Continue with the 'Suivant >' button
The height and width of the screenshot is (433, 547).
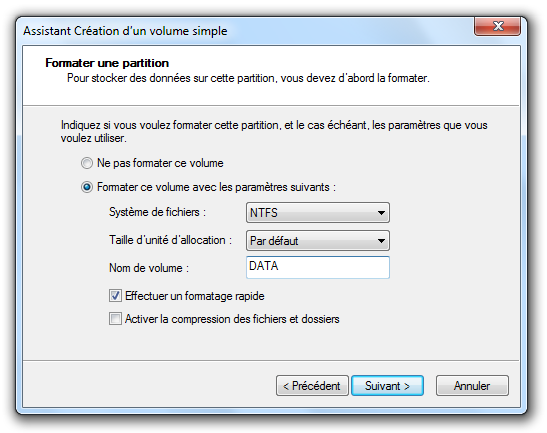[x=388, y=386]
